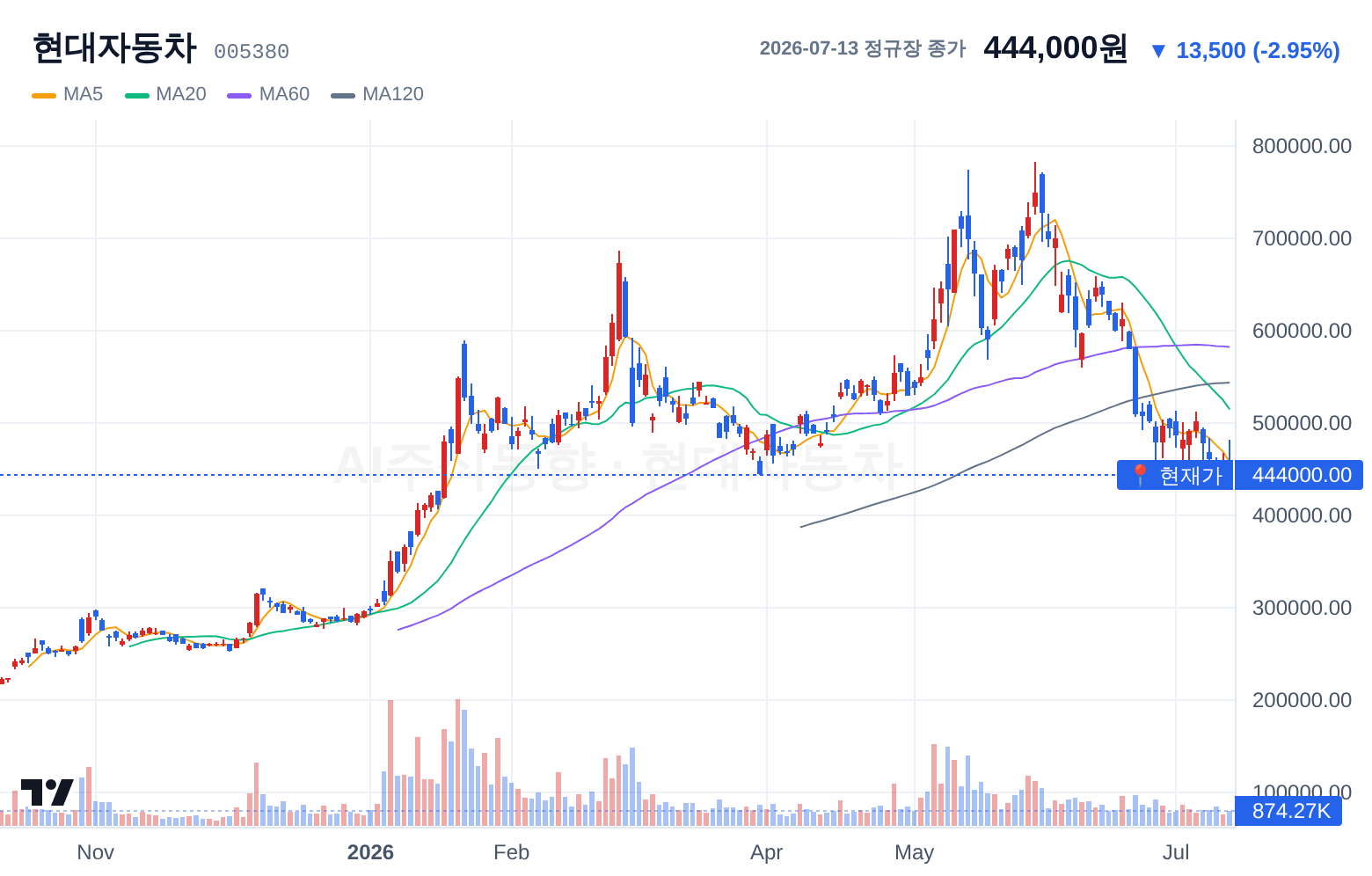
Task: Click the 13,500 (-2.95%) change value
Action: pos(1258,51)
